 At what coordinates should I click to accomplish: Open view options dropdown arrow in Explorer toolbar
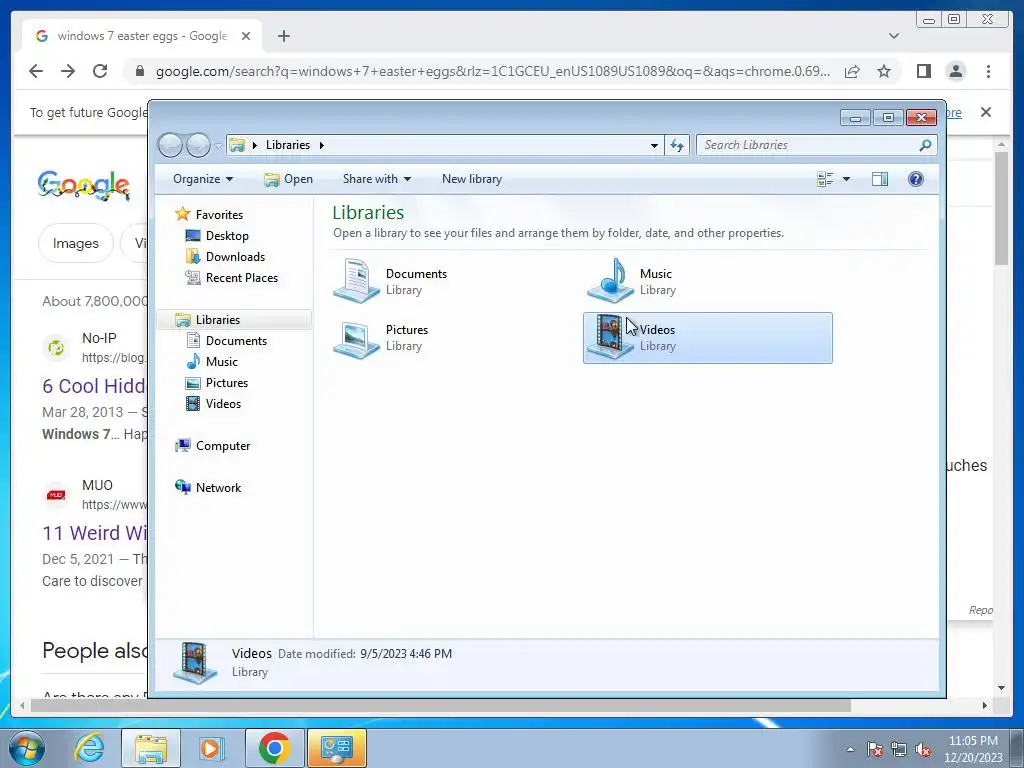(846, 179)
